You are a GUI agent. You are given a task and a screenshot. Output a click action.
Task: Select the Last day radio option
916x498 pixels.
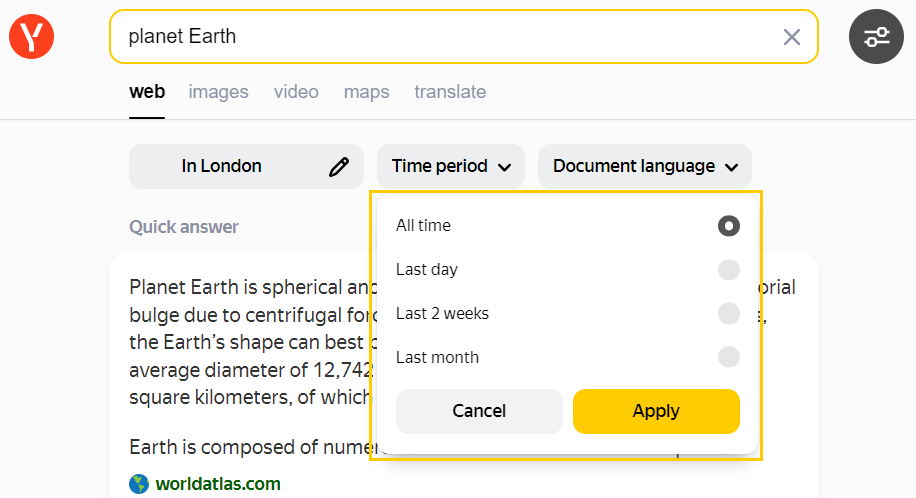point(728,270)
